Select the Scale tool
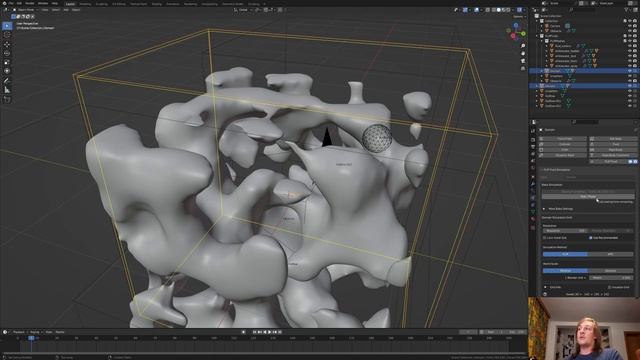The width and height of the screenshot is (640, 360). tap(7, 62)
